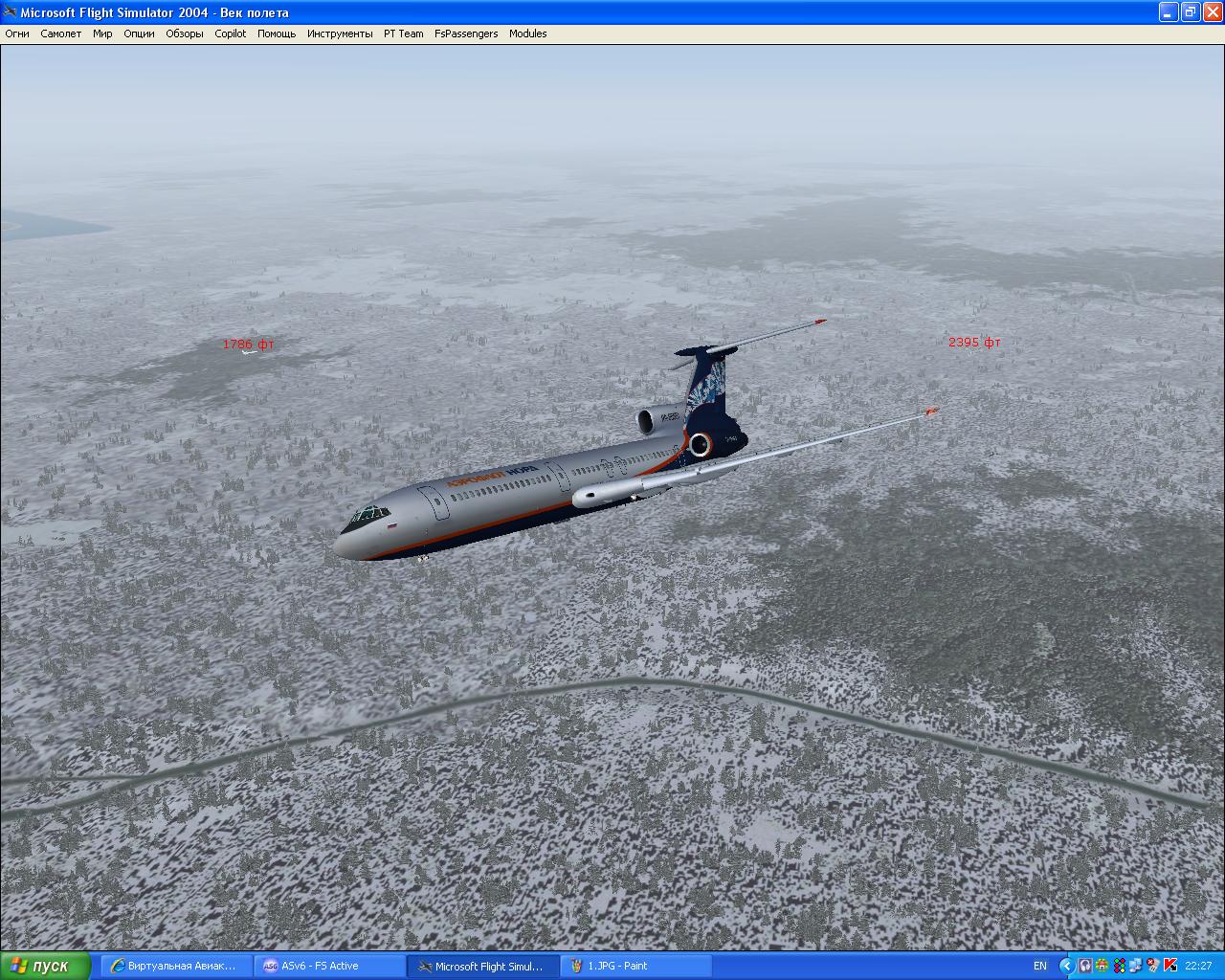Viewport: 1225px width, 980px height.
Task: Click the network computers tray icon
Action: coord(1136,966)
